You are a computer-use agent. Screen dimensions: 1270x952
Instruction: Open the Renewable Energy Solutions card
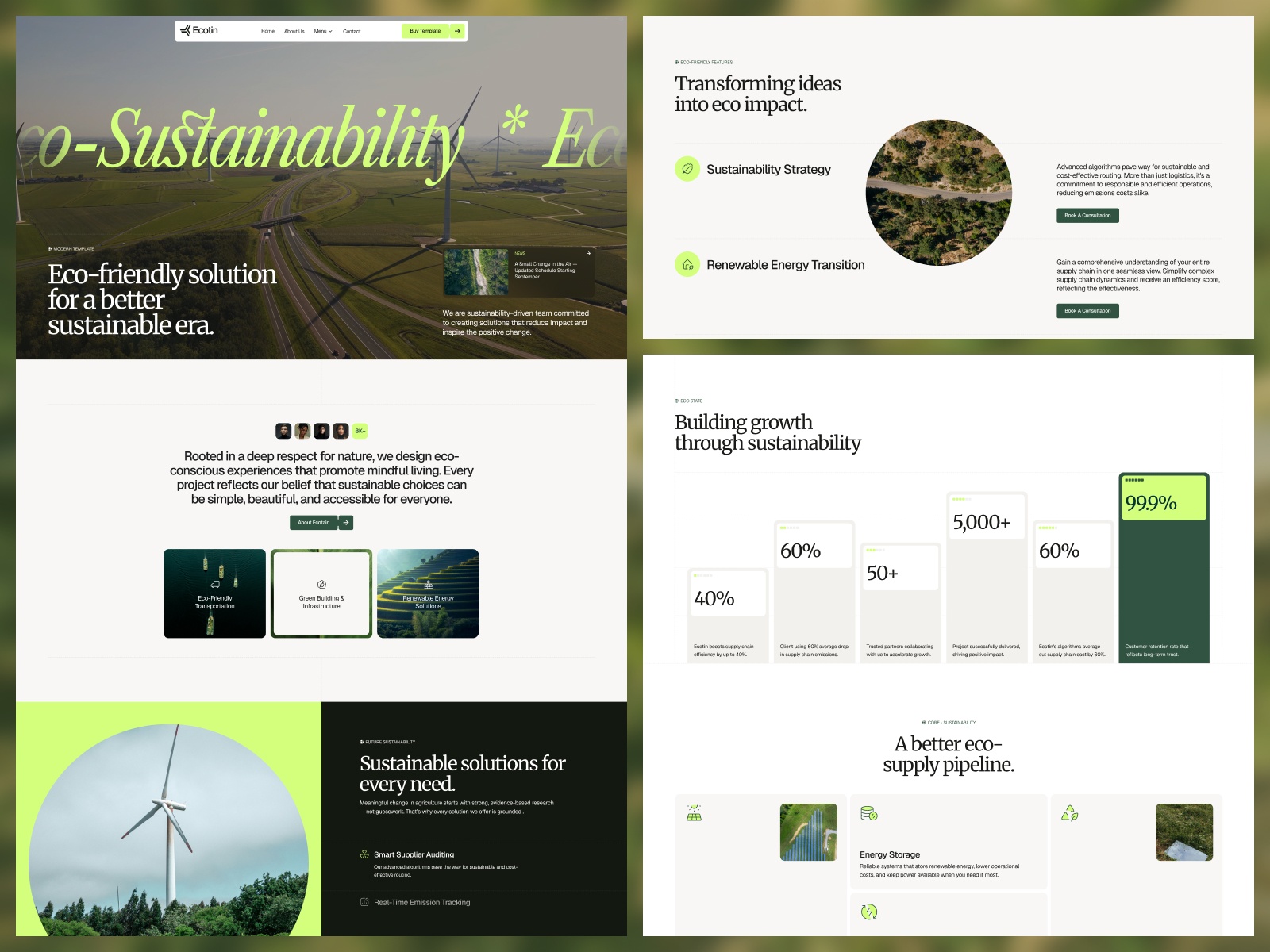(428, 593)
